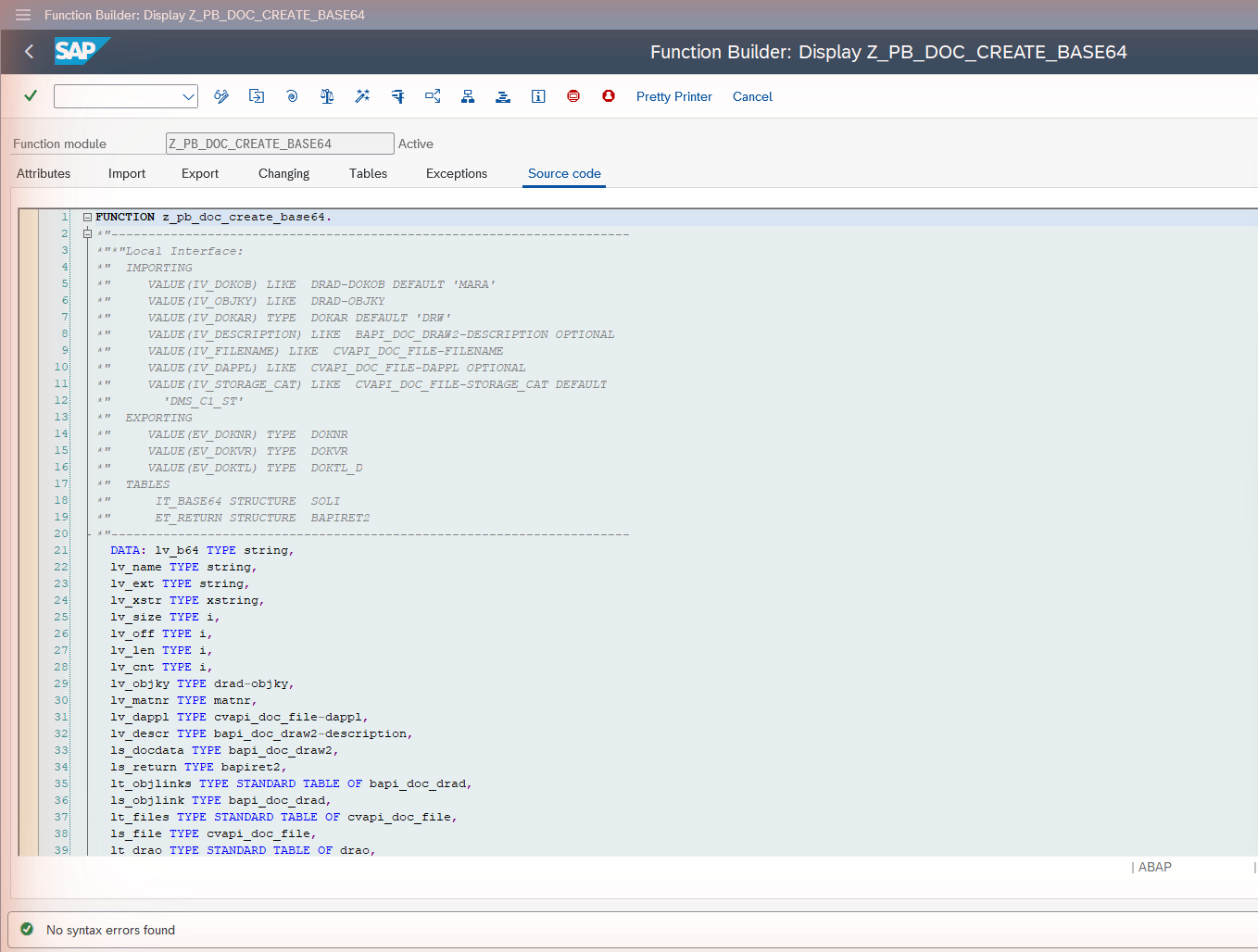Click the 'ls_file TYPE cvapi_doc_file' line

tap(213, 833)
